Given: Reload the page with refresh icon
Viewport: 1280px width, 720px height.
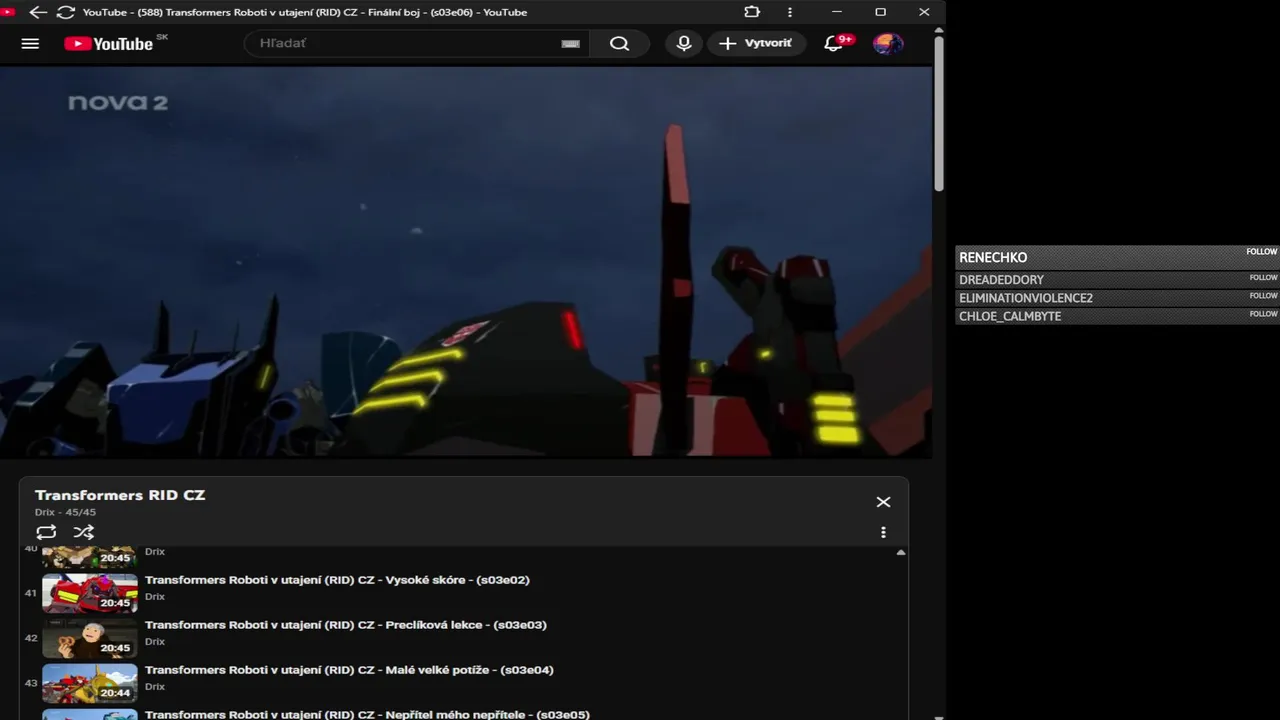Looking at the screenshot, I should pyautogui.click(x=66, y=12).
